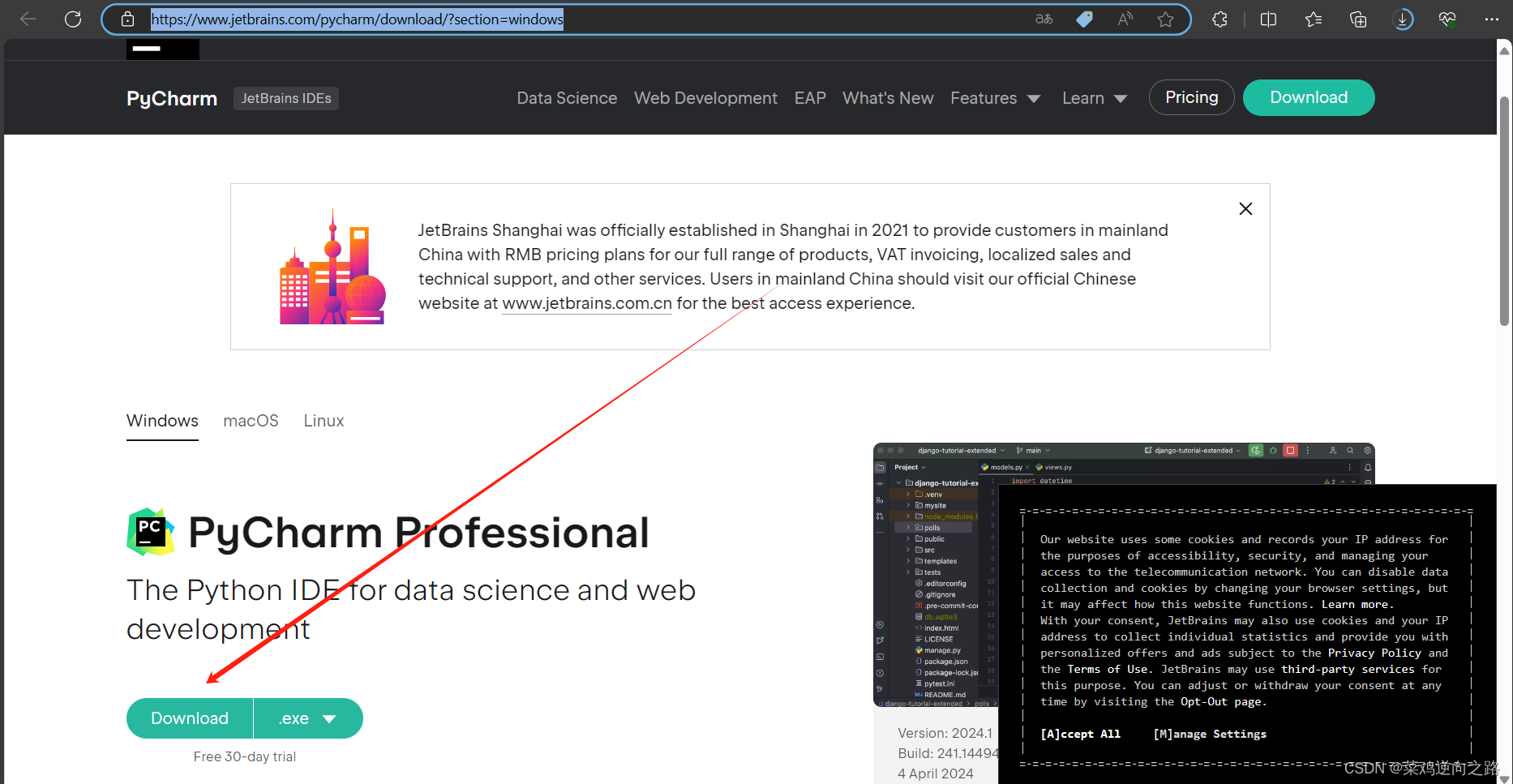Expand the Features dropdown
This screenshot has height=784, width=1513.
coord(996,98)
